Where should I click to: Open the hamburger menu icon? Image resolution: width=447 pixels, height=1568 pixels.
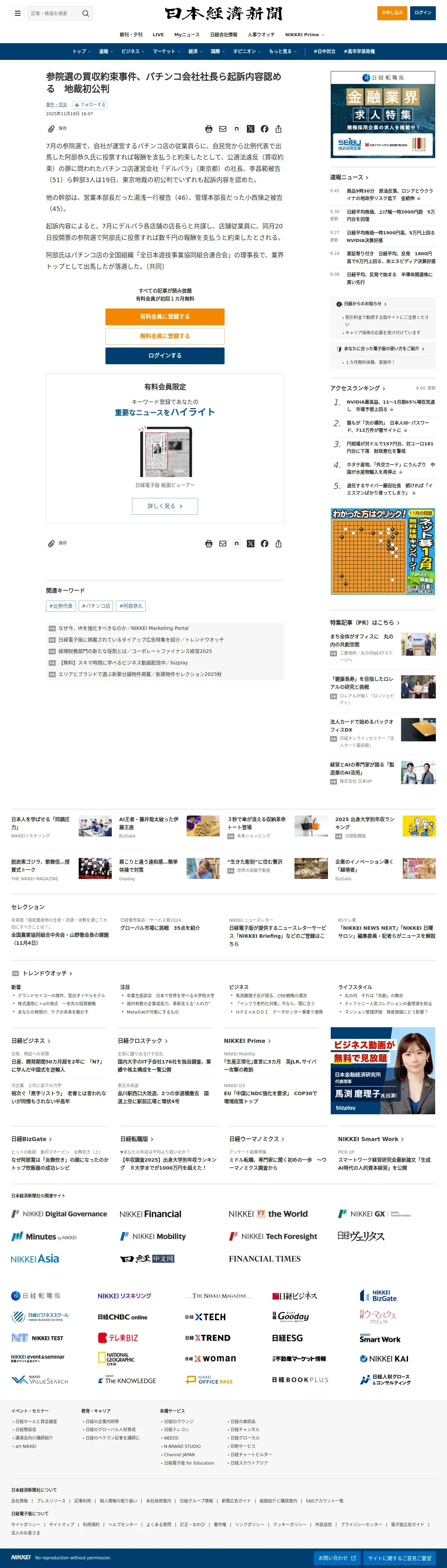[x=18, y=13]
